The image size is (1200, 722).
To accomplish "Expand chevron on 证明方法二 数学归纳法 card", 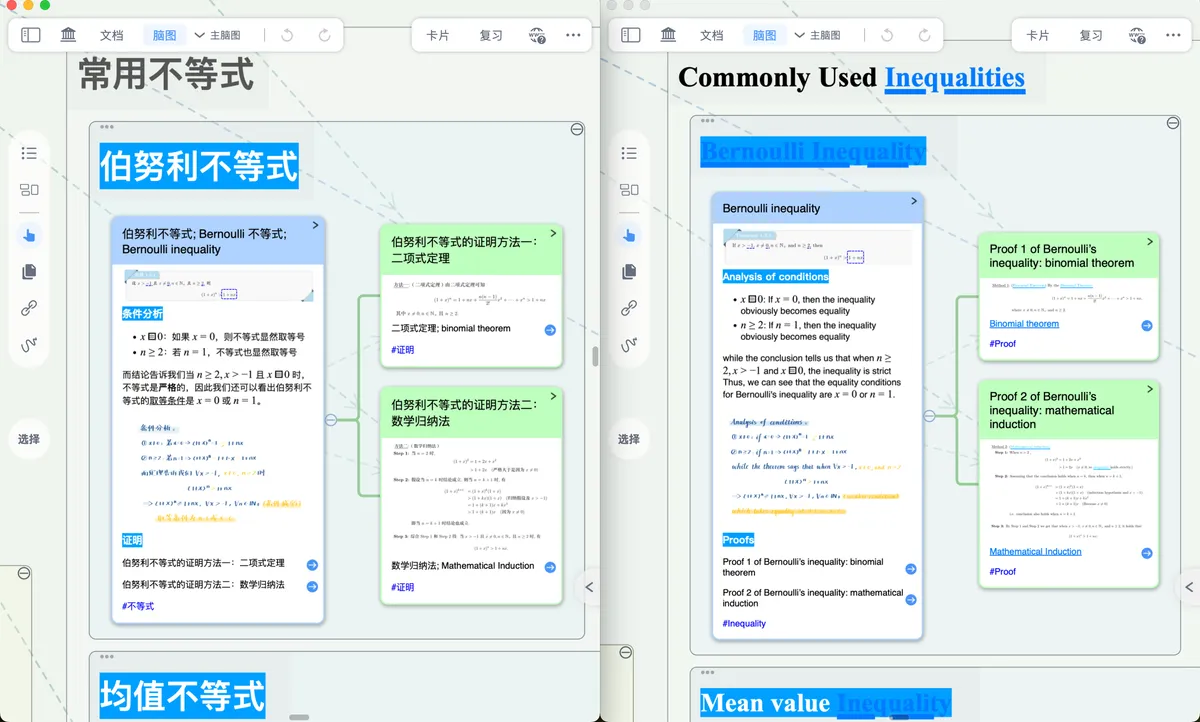I will pos(555,395).
